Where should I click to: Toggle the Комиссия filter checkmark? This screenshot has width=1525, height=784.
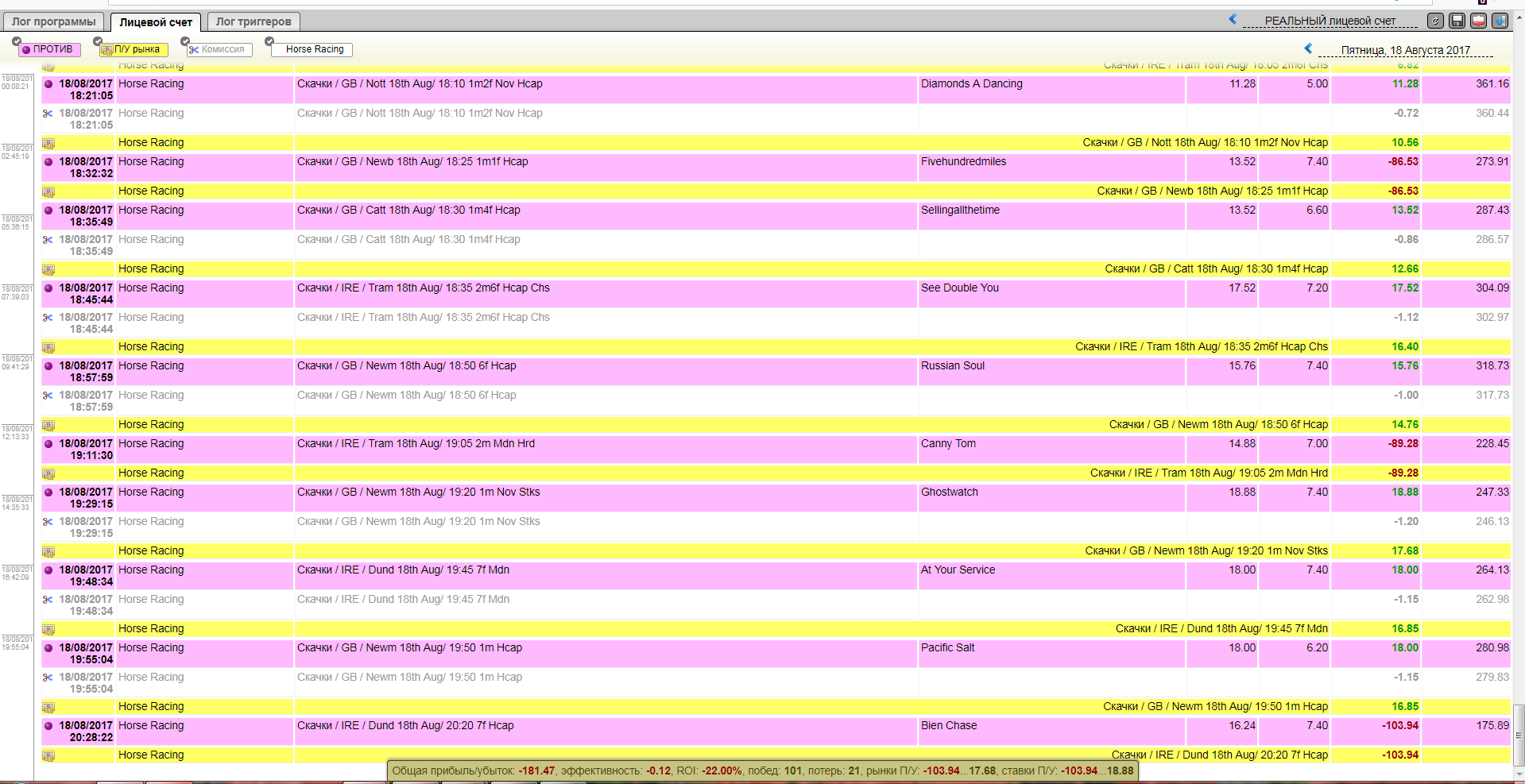click(x=185, y=41)
